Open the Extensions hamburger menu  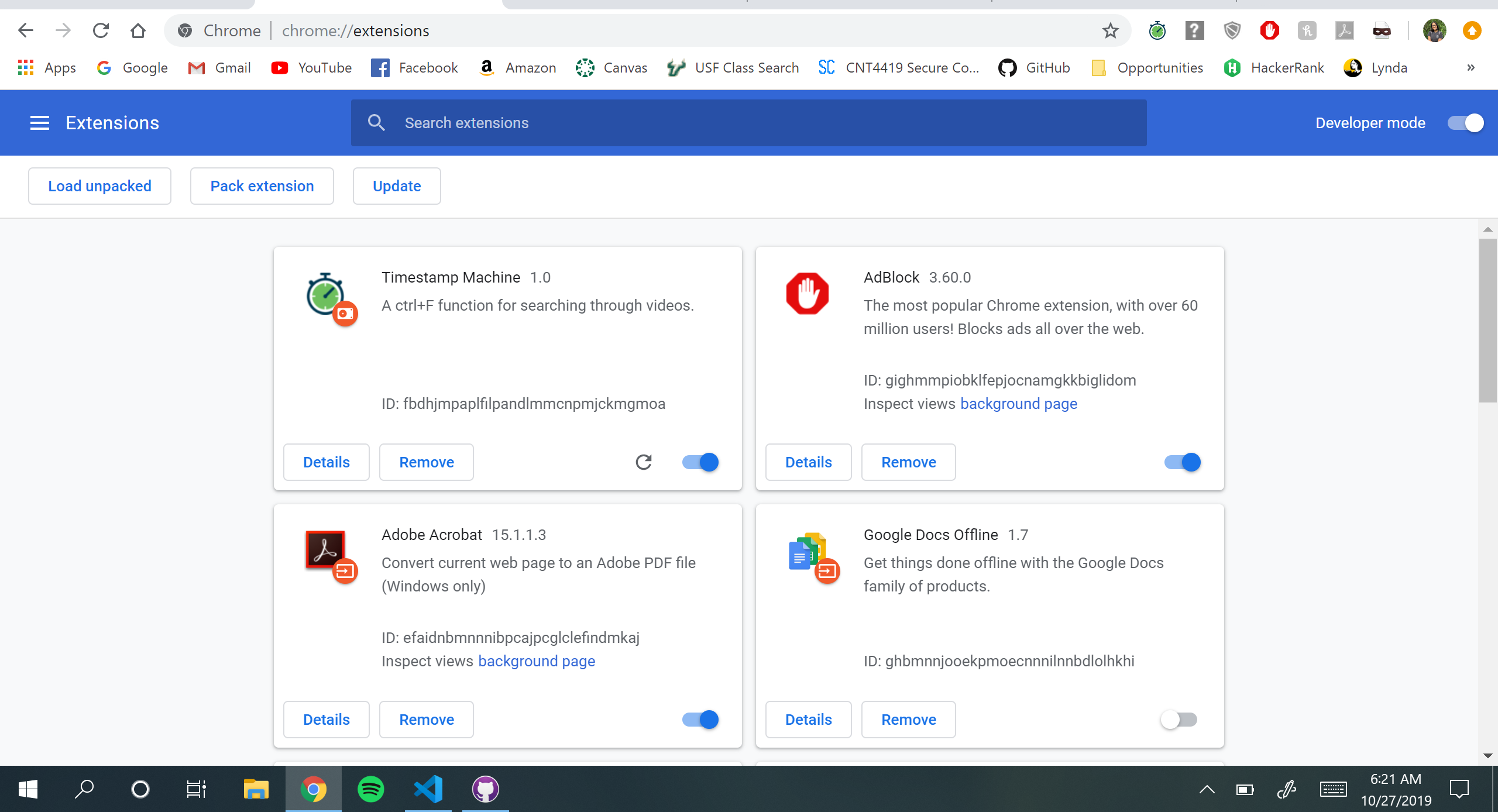40,123
